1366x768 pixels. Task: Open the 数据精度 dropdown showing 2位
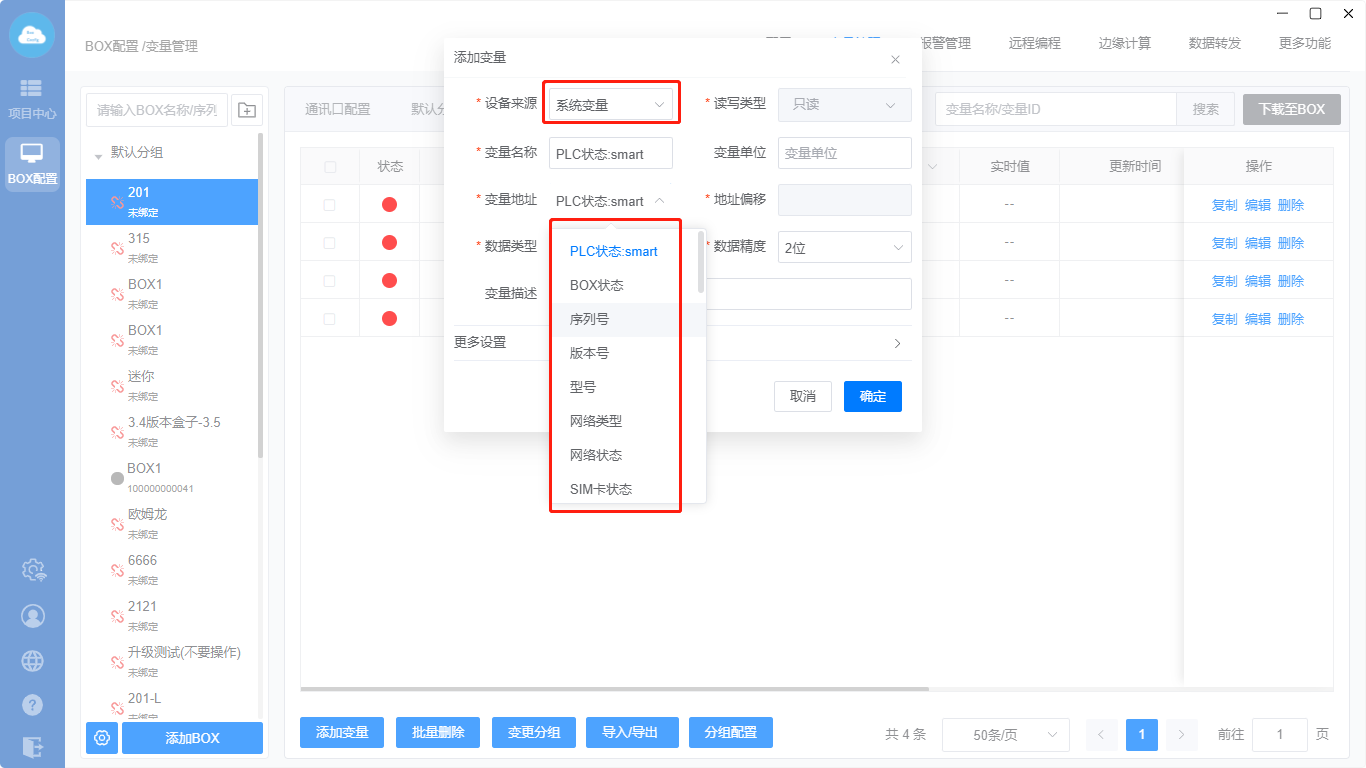coord(844,248)
